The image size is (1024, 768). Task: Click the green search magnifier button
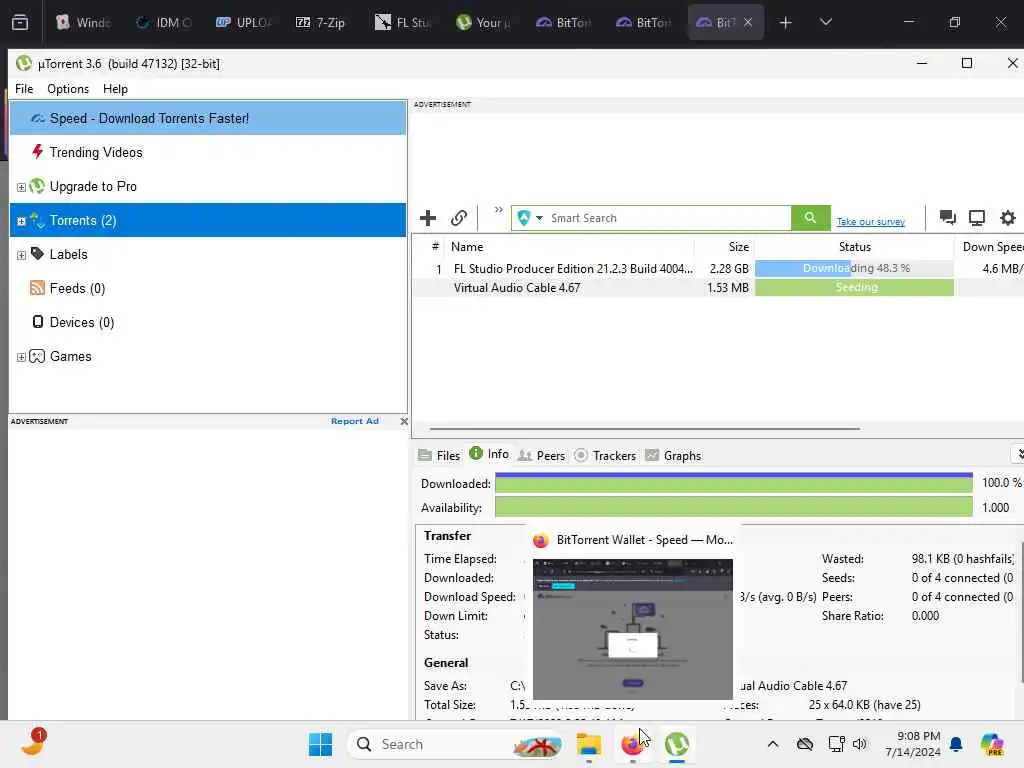[x=810, y=218]
